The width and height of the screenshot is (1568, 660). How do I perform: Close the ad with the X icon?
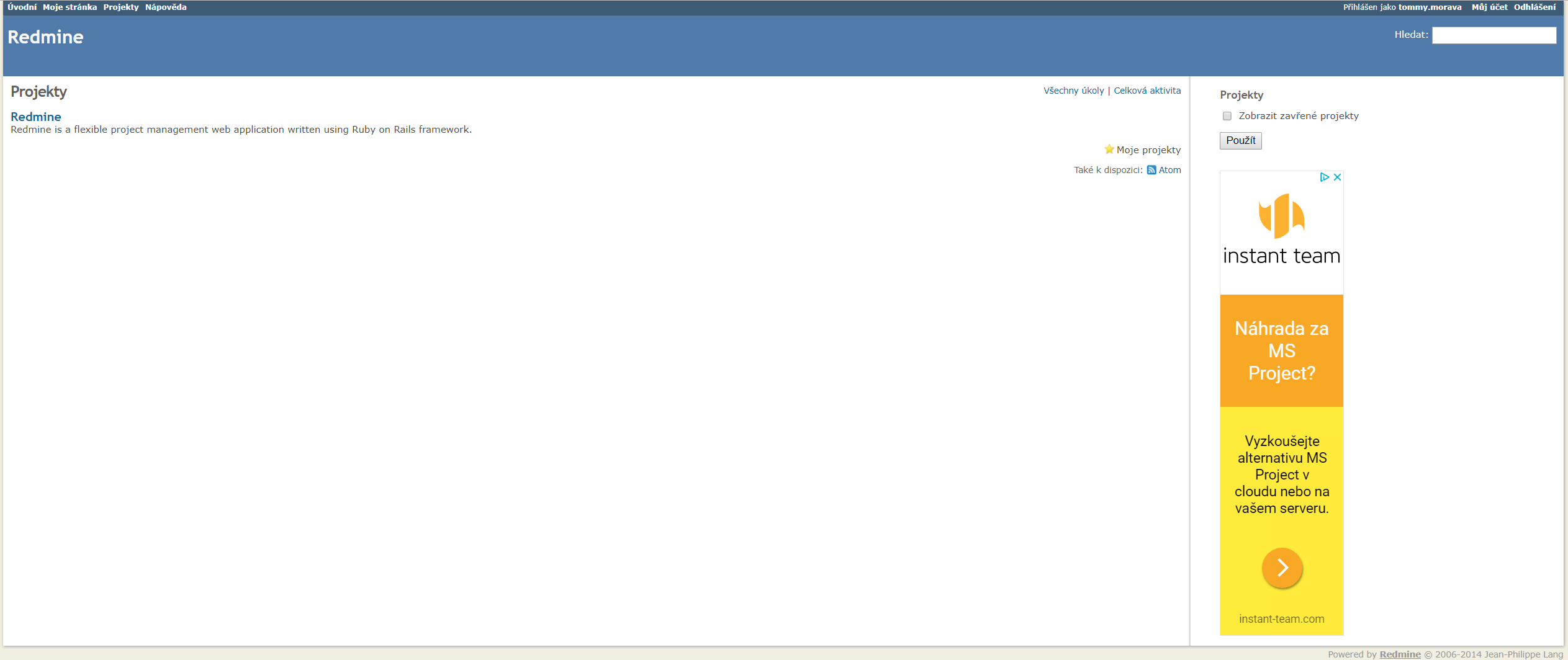1337,177
